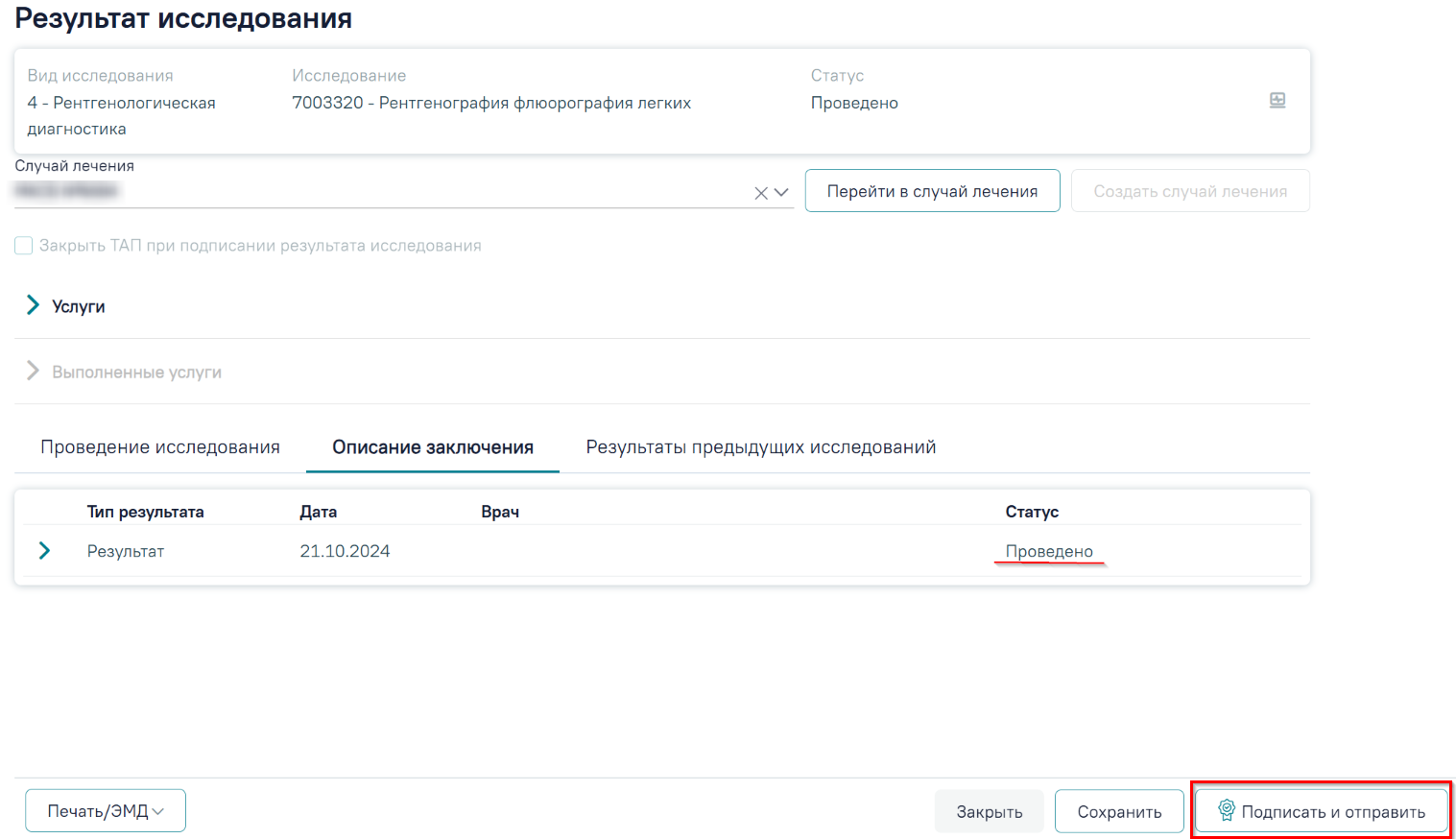Open the Печать/ЭМД dropdown button

[x=106, y=811]
